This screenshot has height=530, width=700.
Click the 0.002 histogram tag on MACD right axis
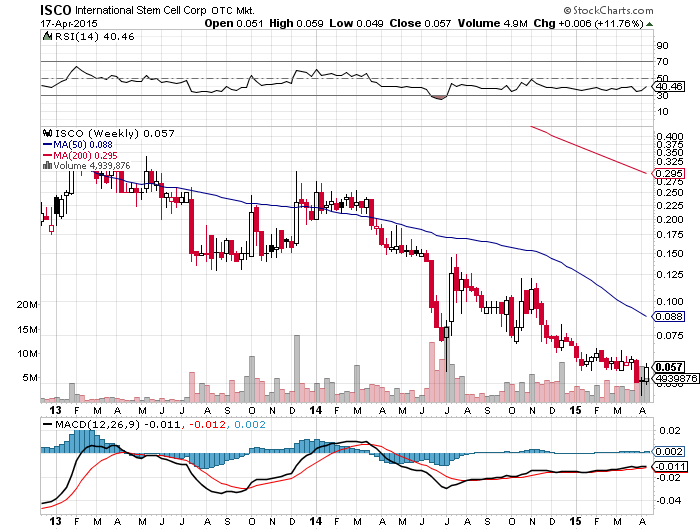pyautogui.click(x=669, y=451)
